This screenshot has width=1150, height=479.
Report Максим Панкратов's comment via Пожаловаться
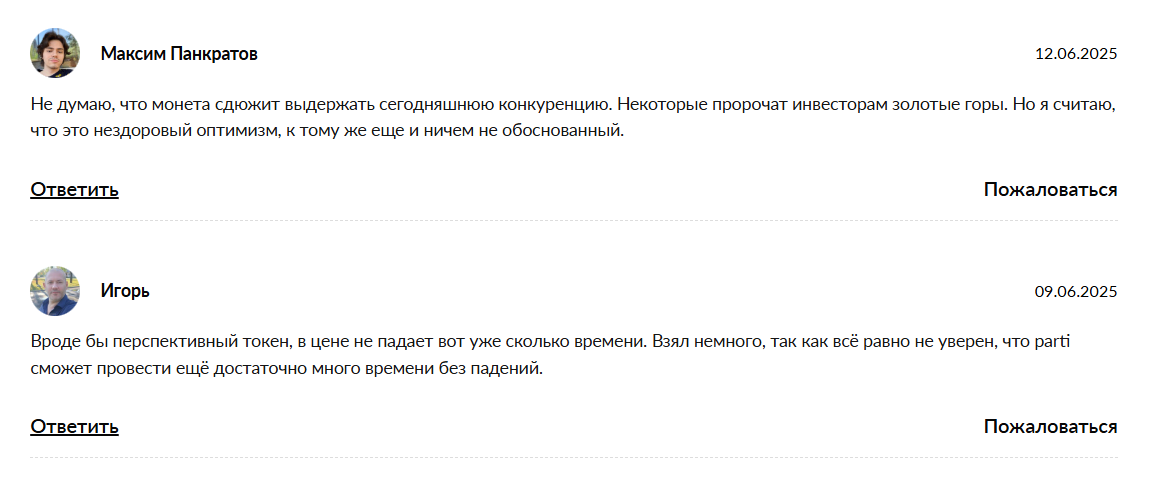point(1050,190)
